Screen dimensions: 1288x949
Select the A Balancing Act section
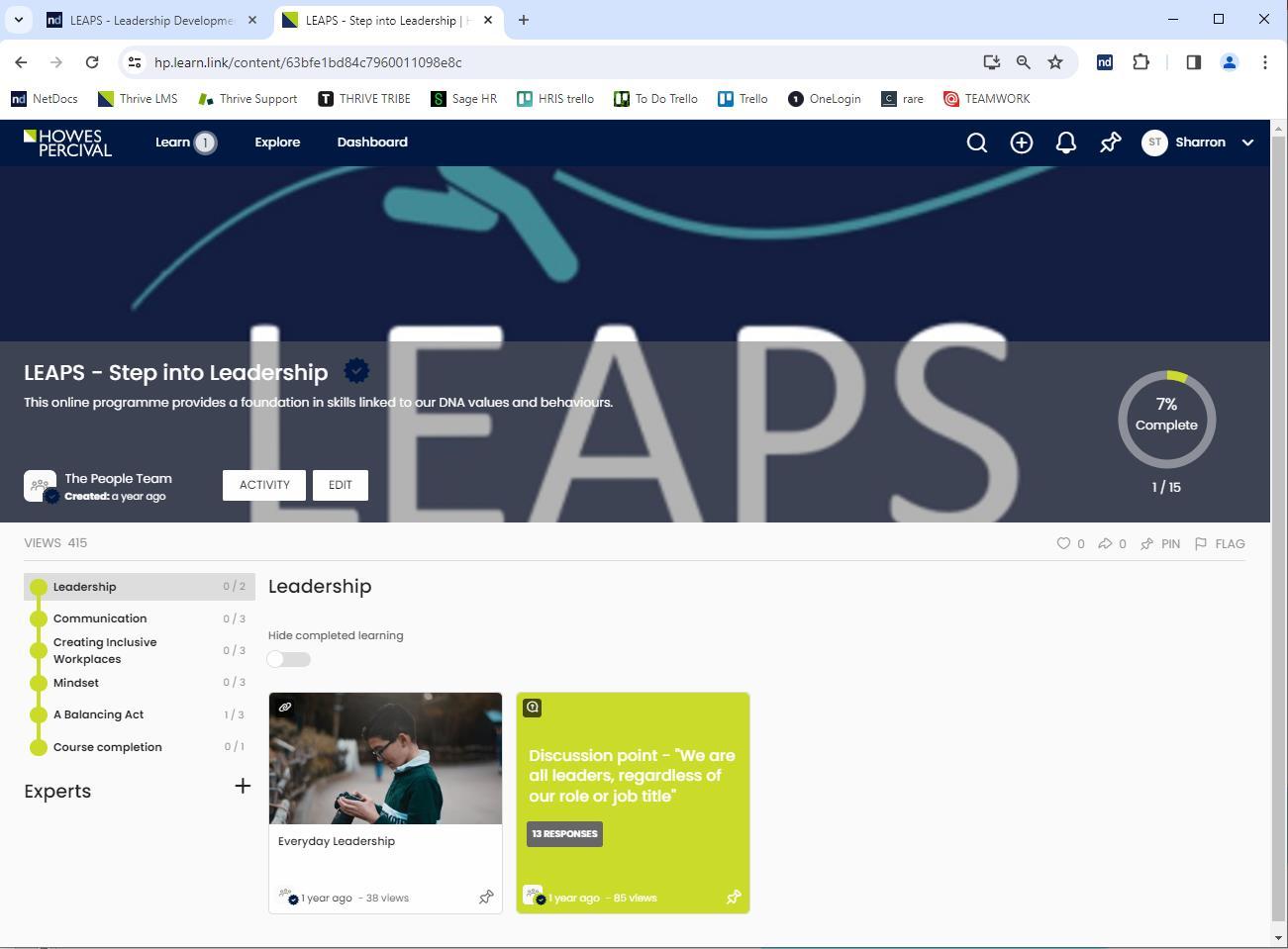(140, 714)
